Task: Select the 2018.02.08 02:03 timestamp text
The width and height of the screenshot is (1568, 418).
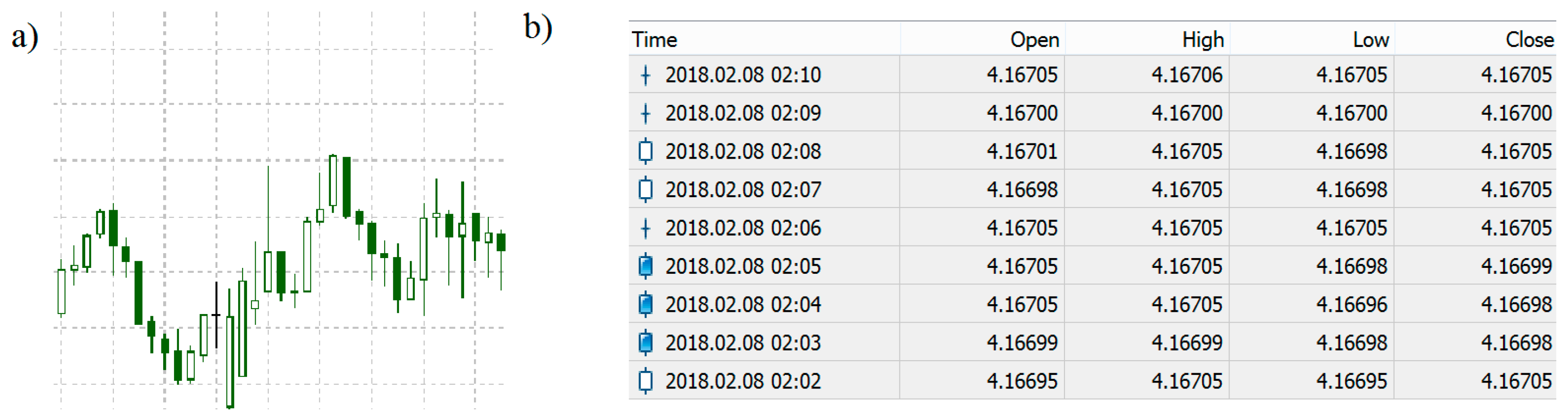Action: (743, 343)
